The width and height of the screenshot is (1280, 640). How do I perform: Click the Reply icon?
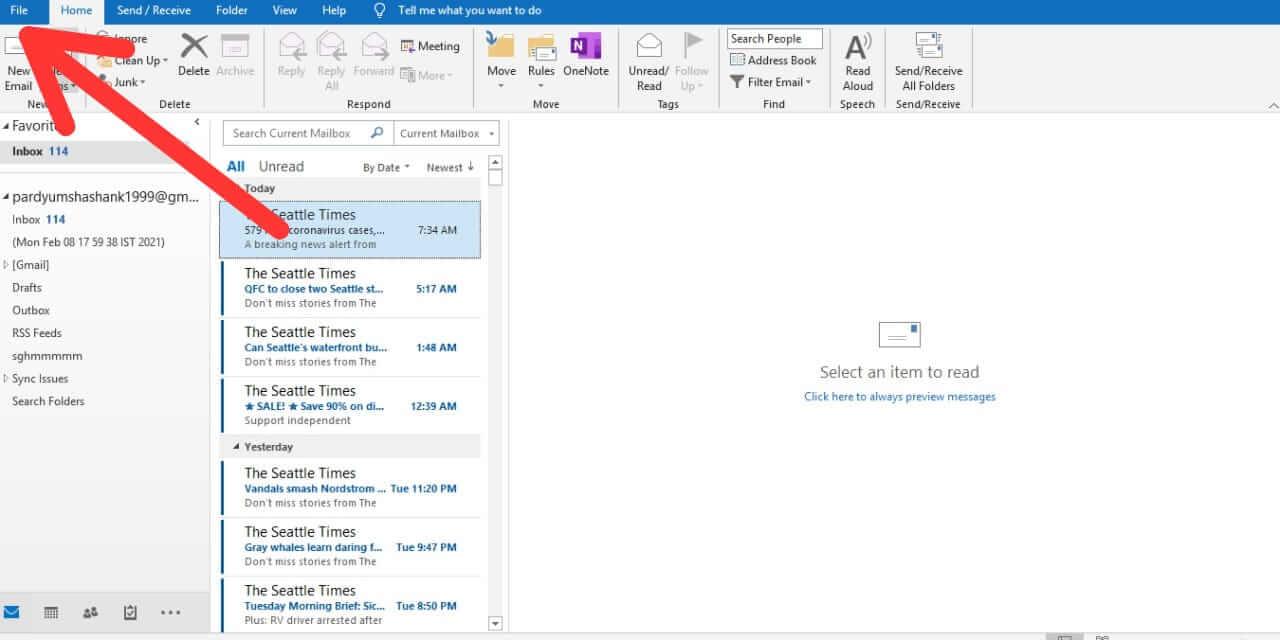(x=290, y=57)
